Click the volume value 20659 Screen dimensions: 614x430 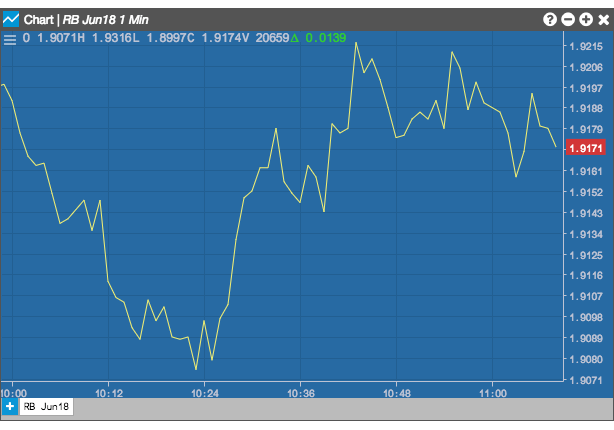click(x=273, y=38)
